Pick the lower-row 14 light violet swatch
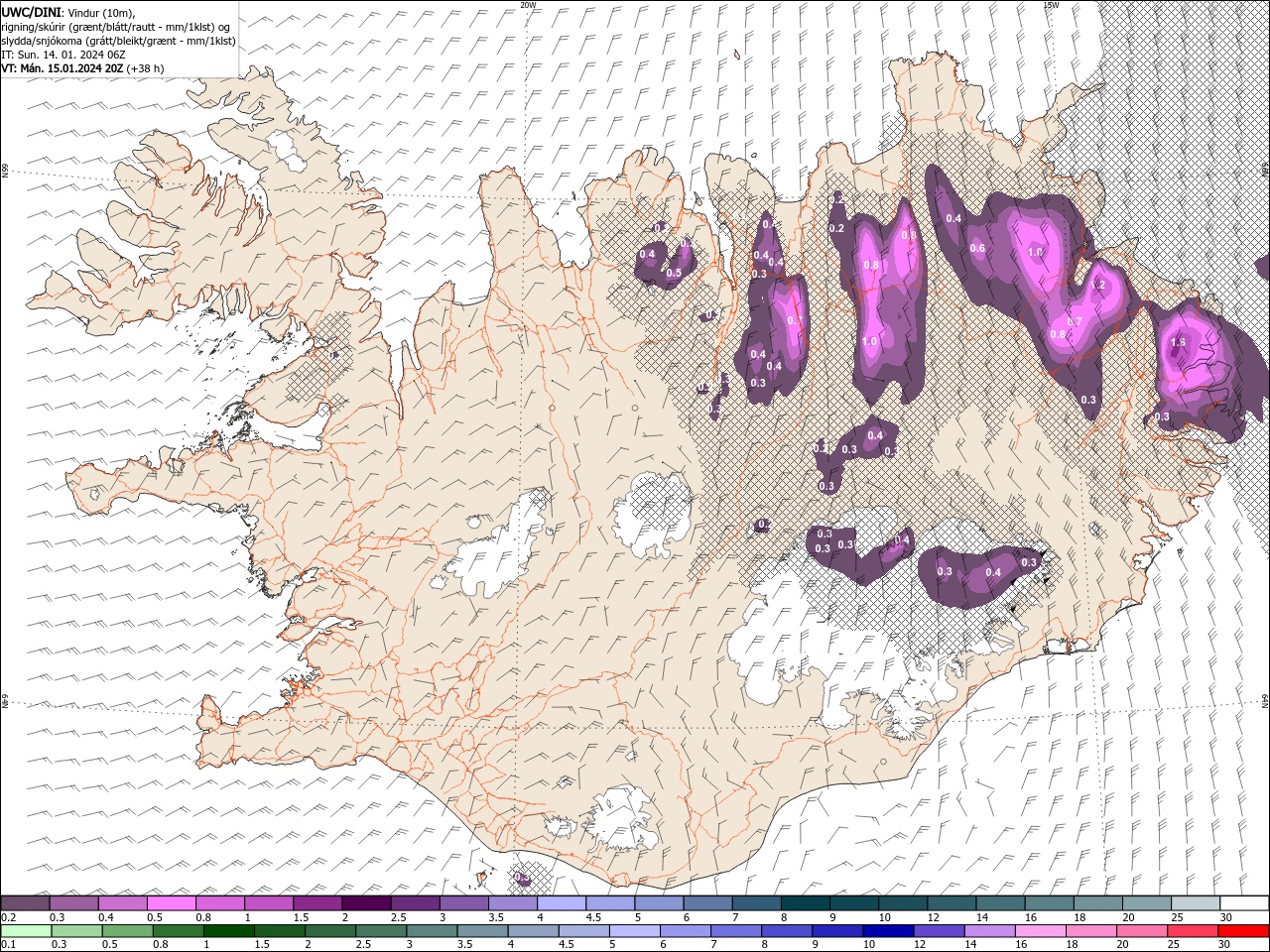Image resolution: width=1270 pixels, height=952 pixels. click(x=990, y=931)
